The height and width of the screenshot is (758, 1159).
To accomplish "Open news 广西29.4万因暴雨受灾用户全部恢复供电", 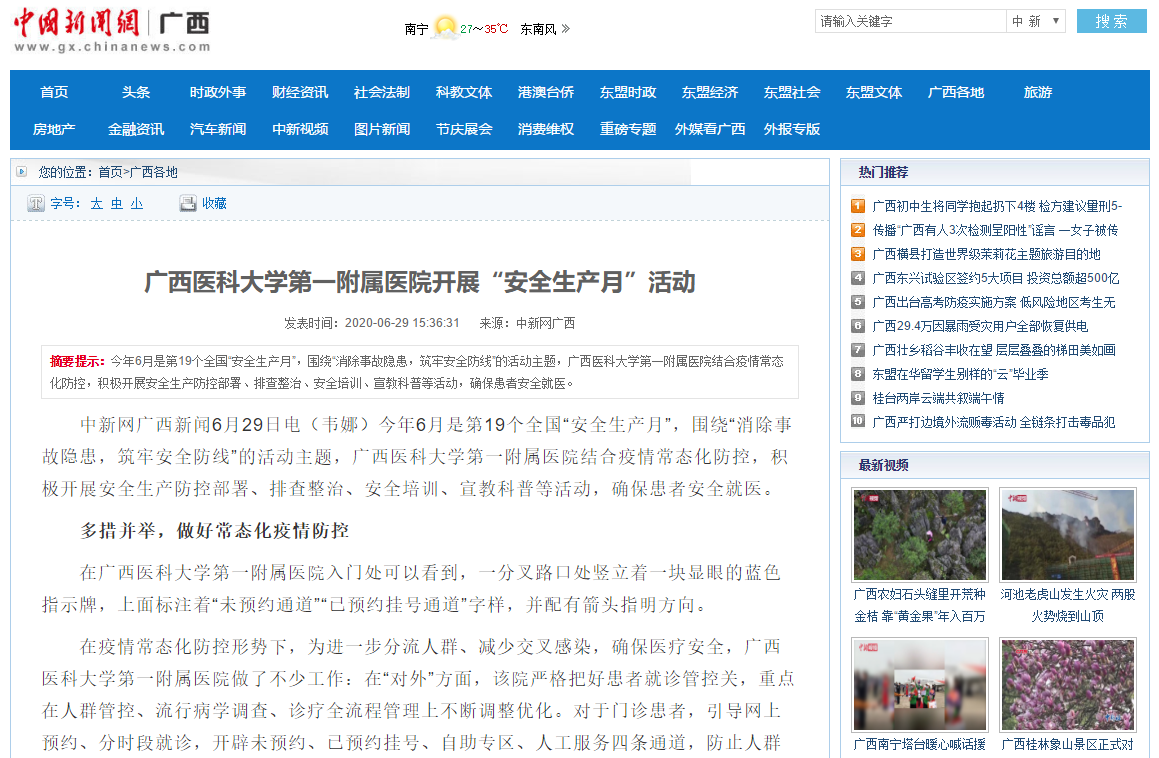I will coord(980,326).
